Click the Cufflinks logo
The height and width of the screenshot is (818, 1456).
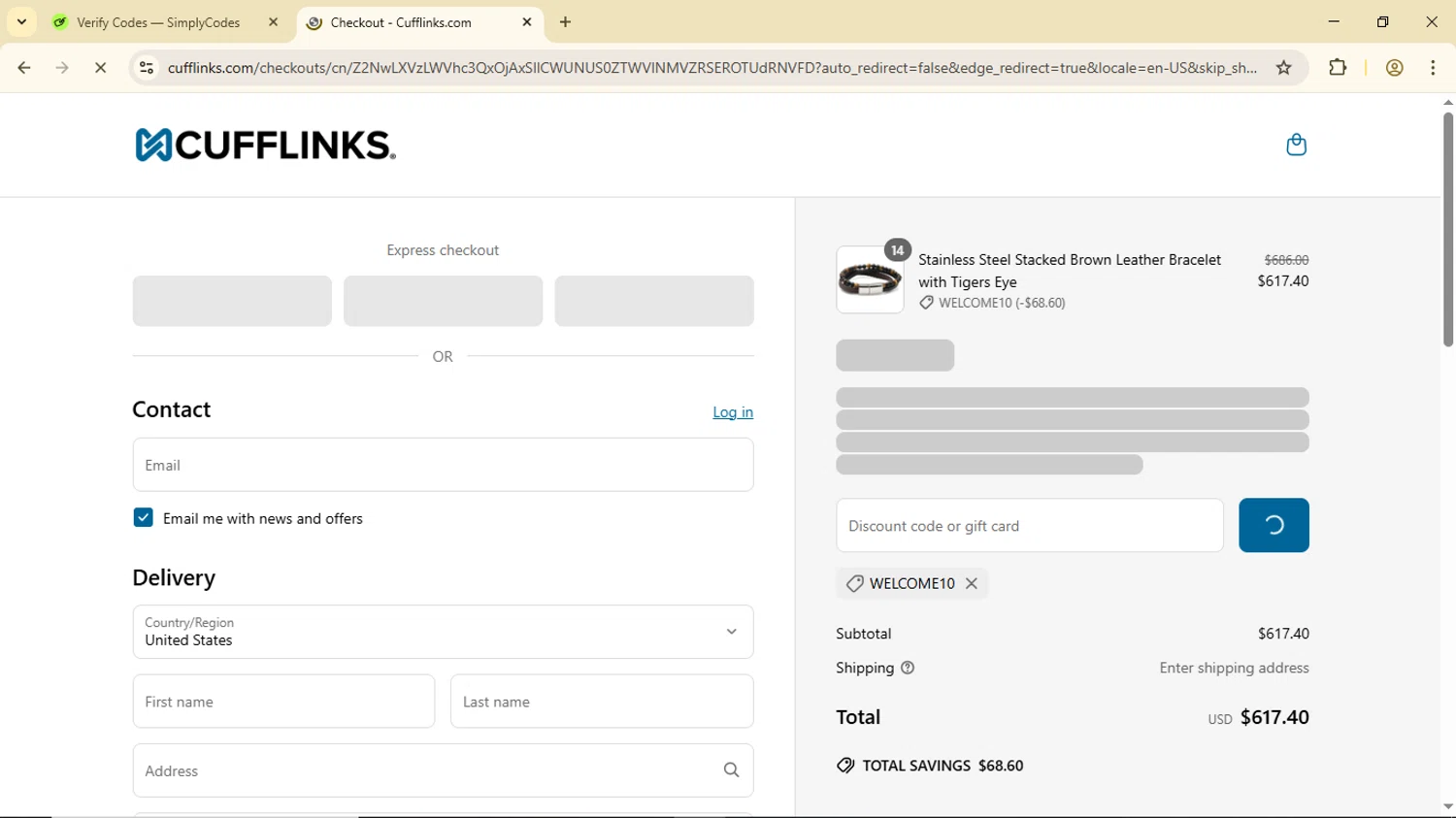265,146
